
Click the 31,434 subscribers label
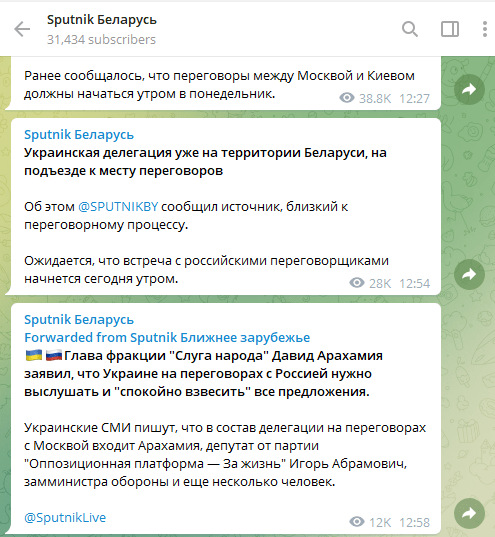pyautogui.click(x=101, y=40)
